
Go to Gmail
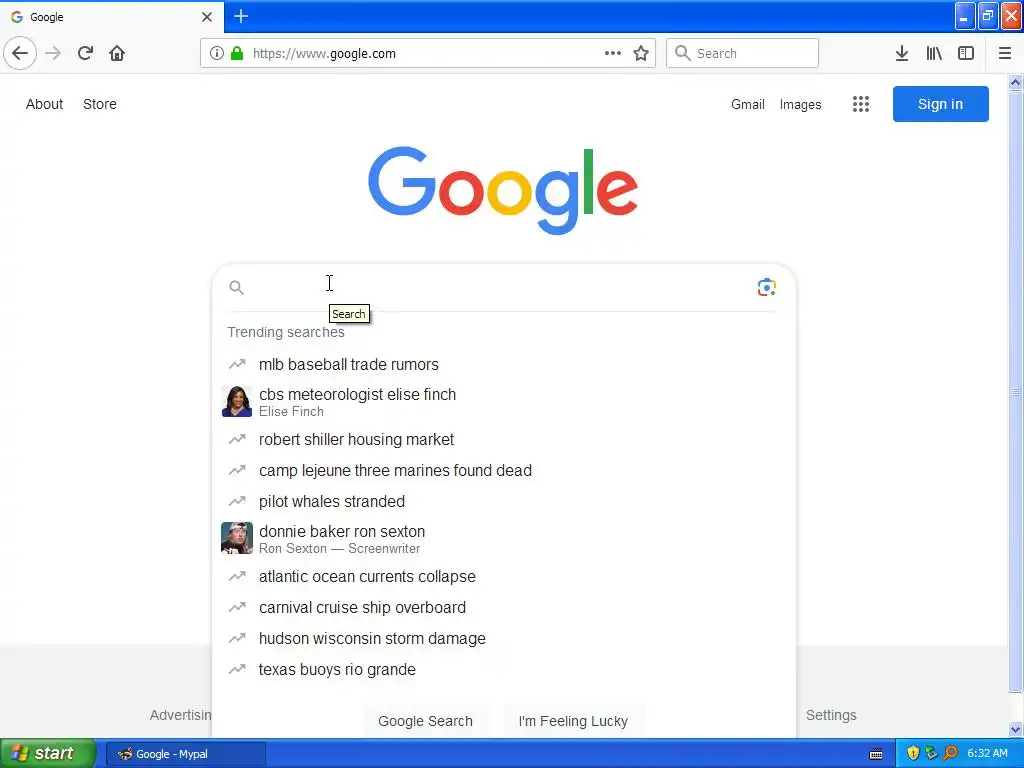pyautogui.click(x=748, y=104)
